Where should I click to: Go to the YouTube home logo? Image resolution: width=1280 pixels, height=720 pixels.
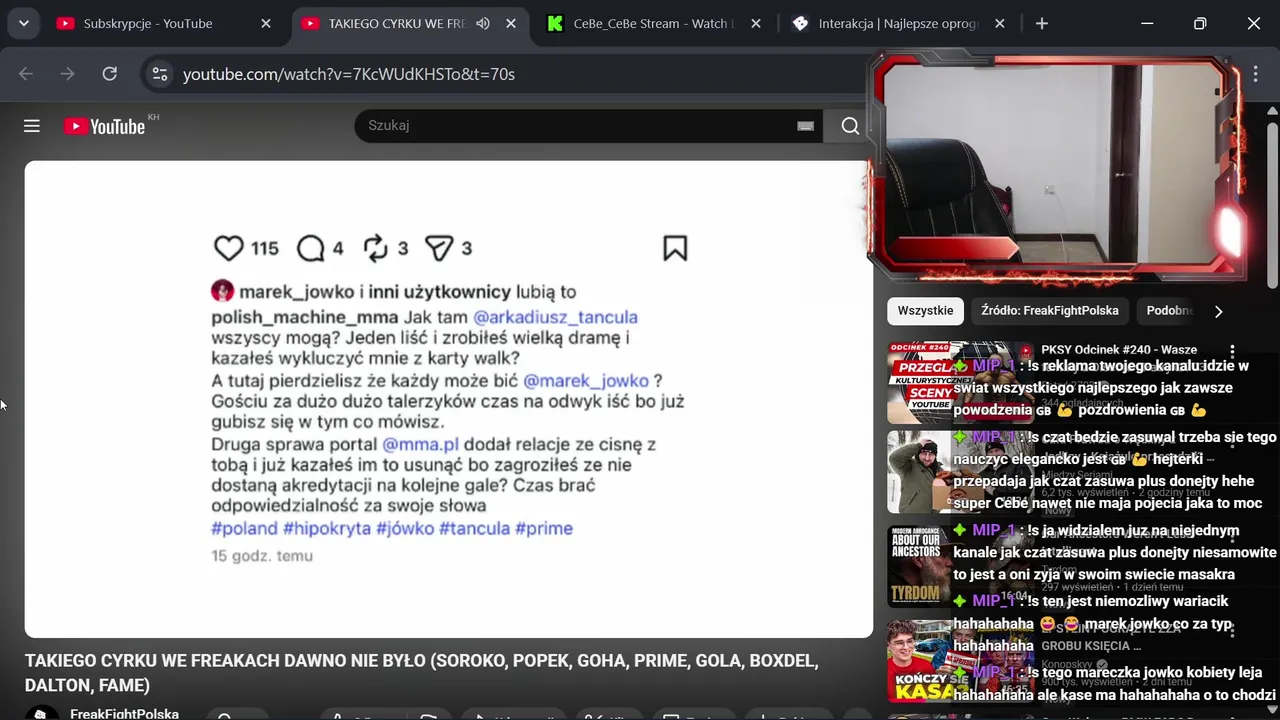click(x=105, y=126)
